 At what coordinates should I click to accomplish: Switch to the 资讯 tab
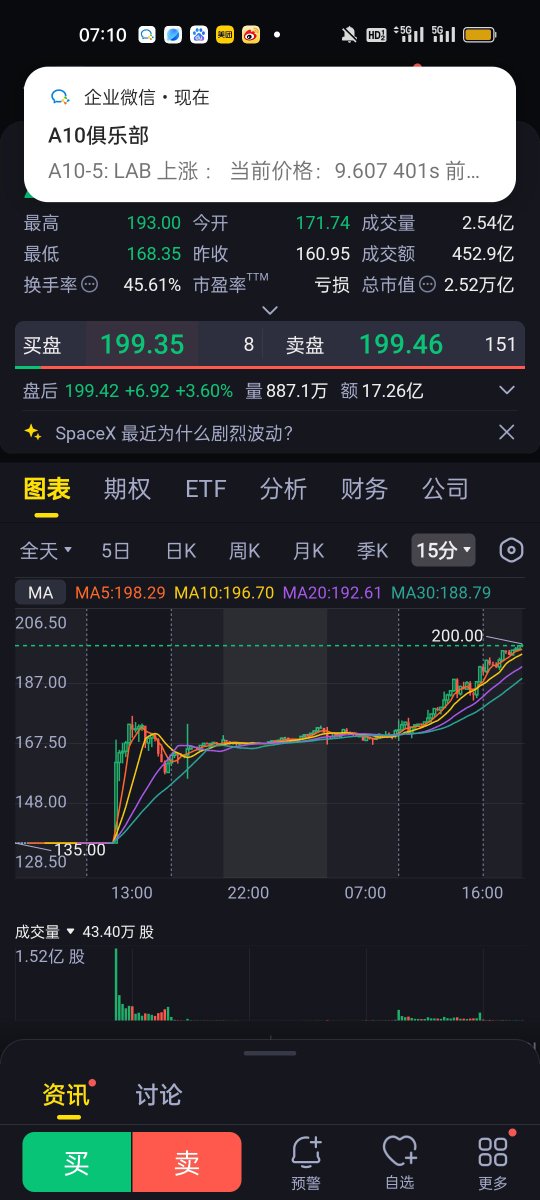[x=66, y=1094]
